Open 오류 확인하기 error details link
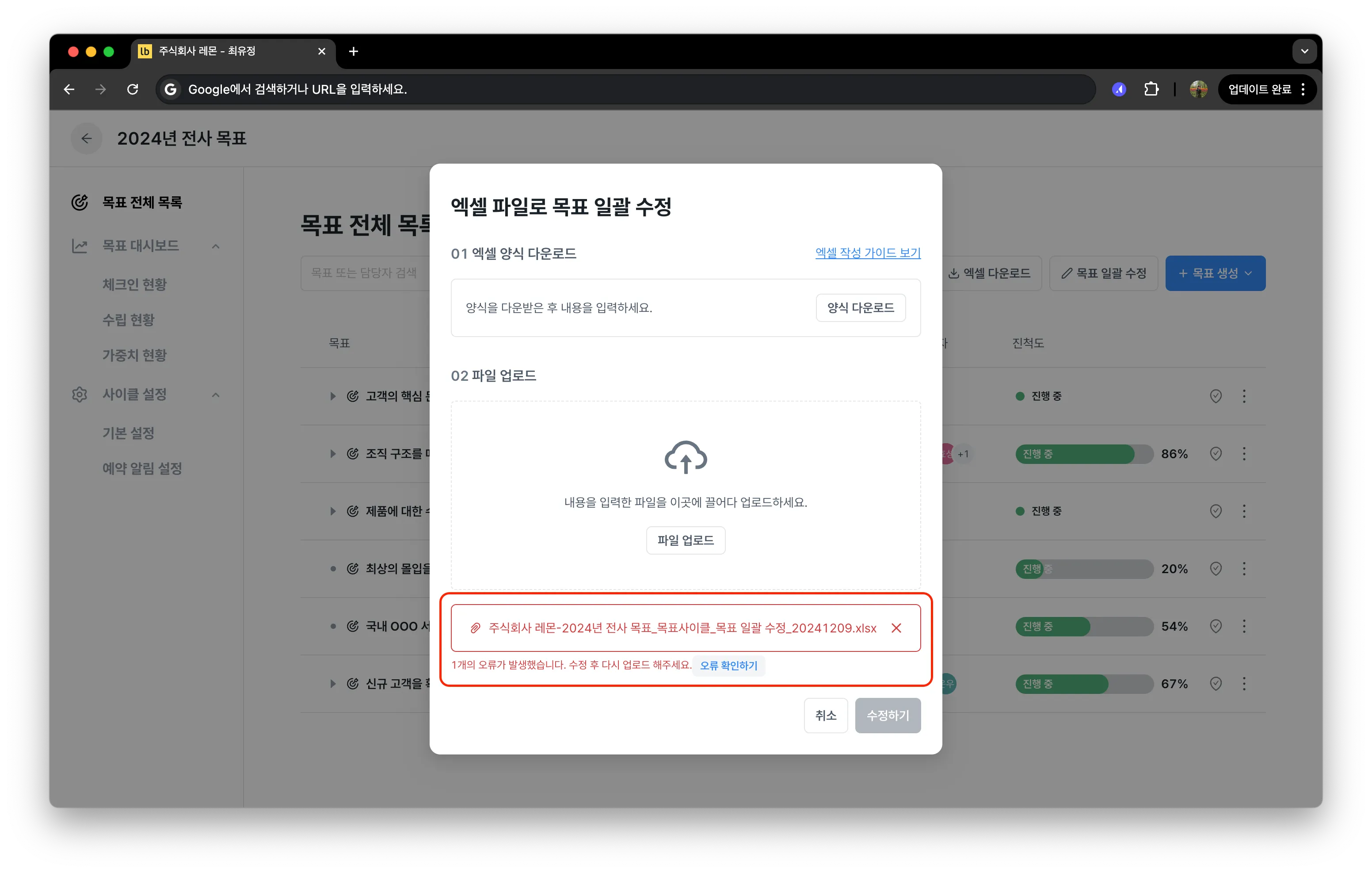 tap(729, 666)
